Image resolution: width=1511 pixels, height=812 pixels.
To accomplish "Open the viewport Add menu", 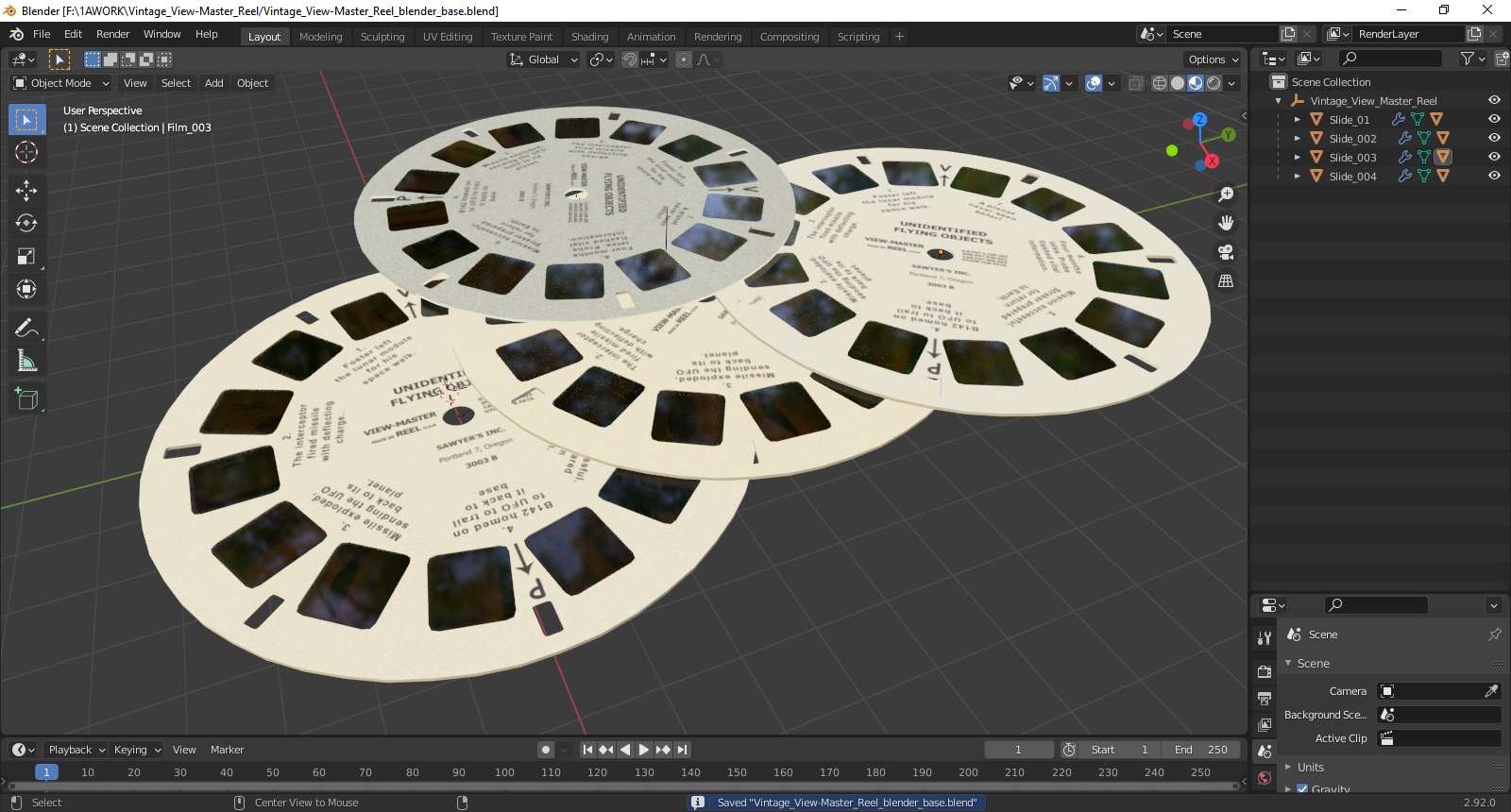I will [x=214, y=83].
